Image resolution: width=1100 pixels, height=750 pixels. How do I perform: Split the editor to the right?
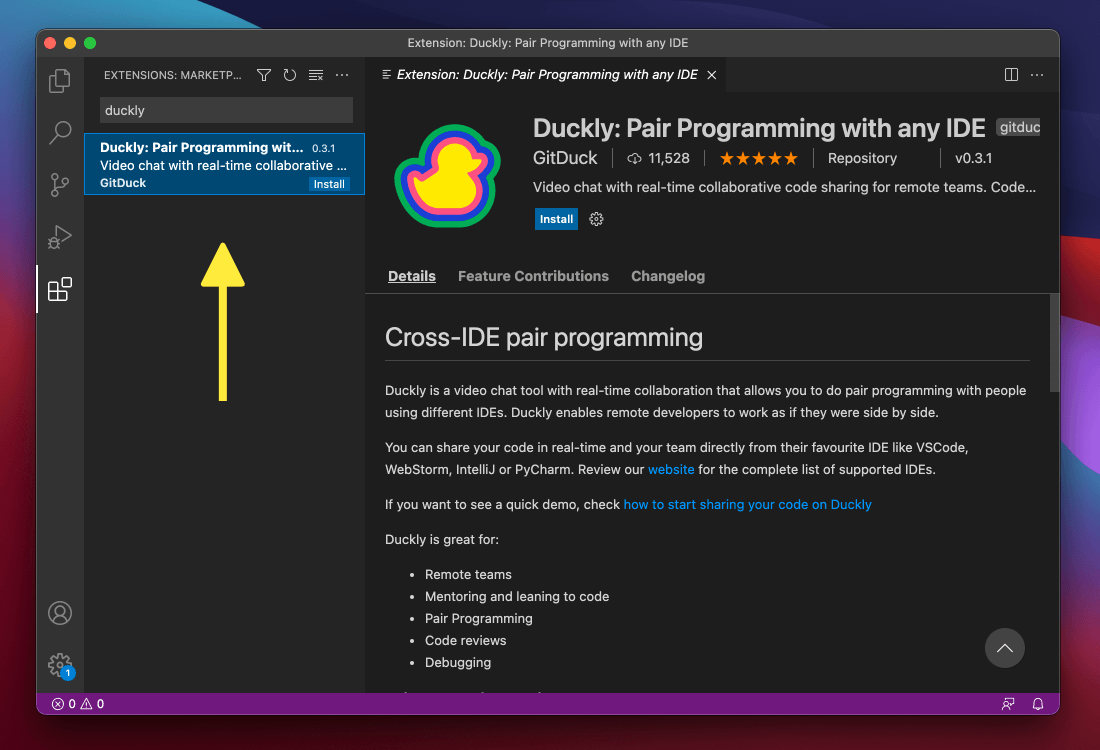click(1011, 75)
